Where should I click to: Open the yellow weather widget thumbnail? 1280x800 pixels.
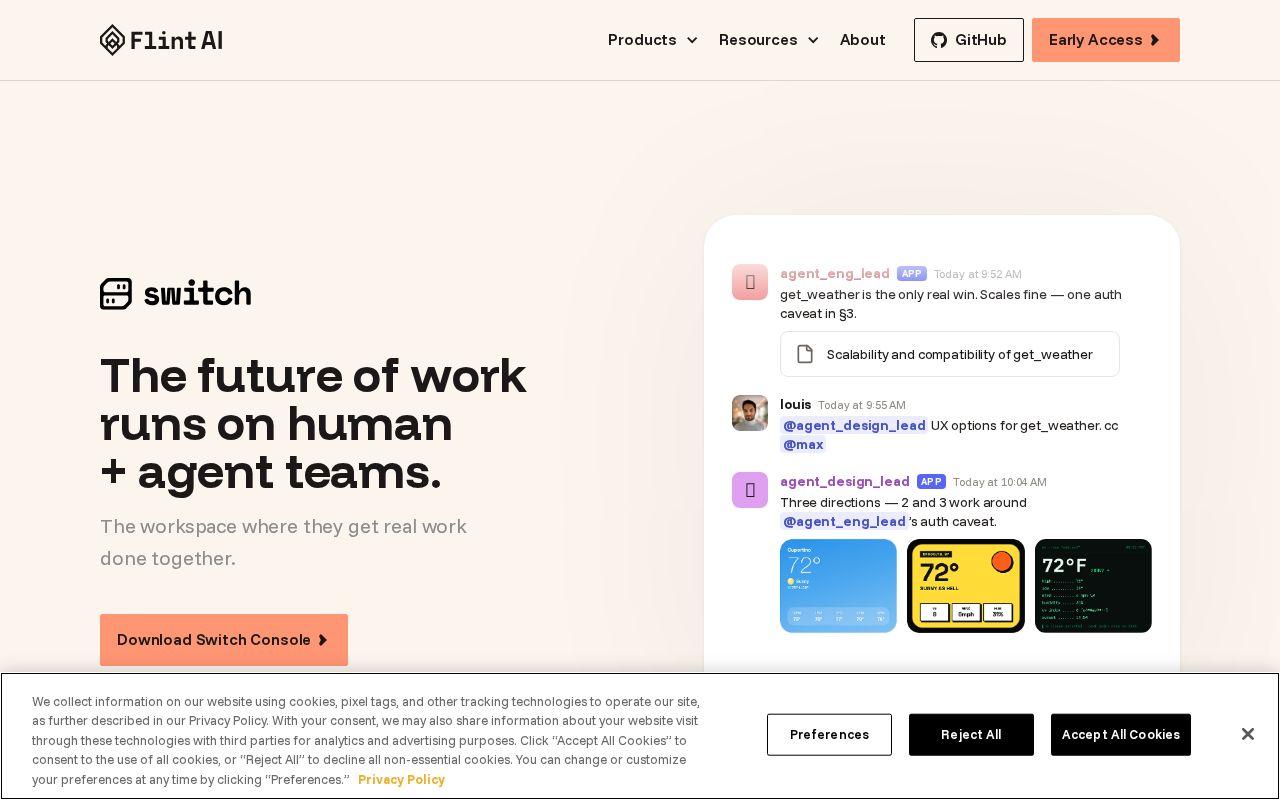[x=966, y=586]
